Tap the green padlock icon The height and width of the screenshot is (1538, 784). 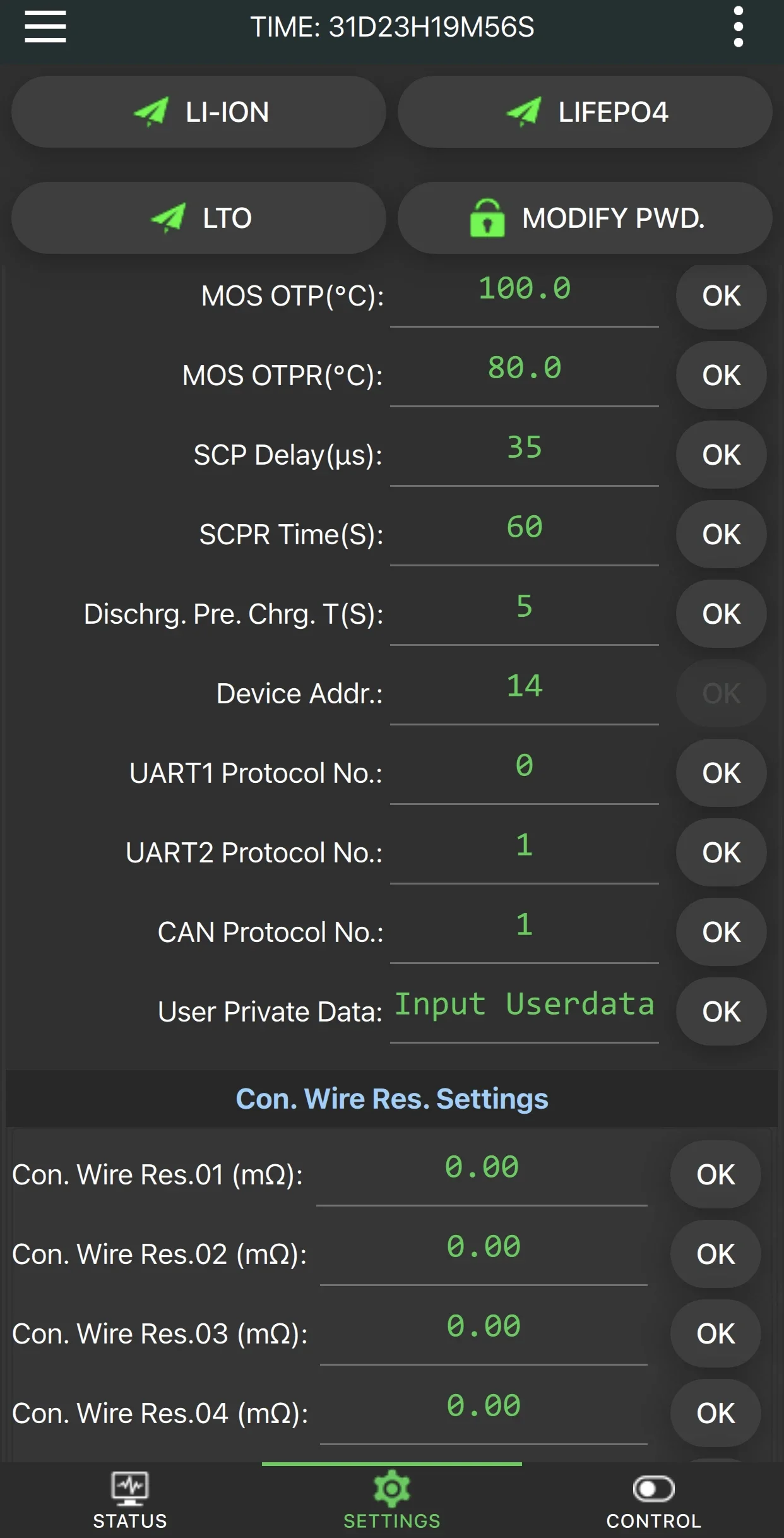[x=487, y=218]
